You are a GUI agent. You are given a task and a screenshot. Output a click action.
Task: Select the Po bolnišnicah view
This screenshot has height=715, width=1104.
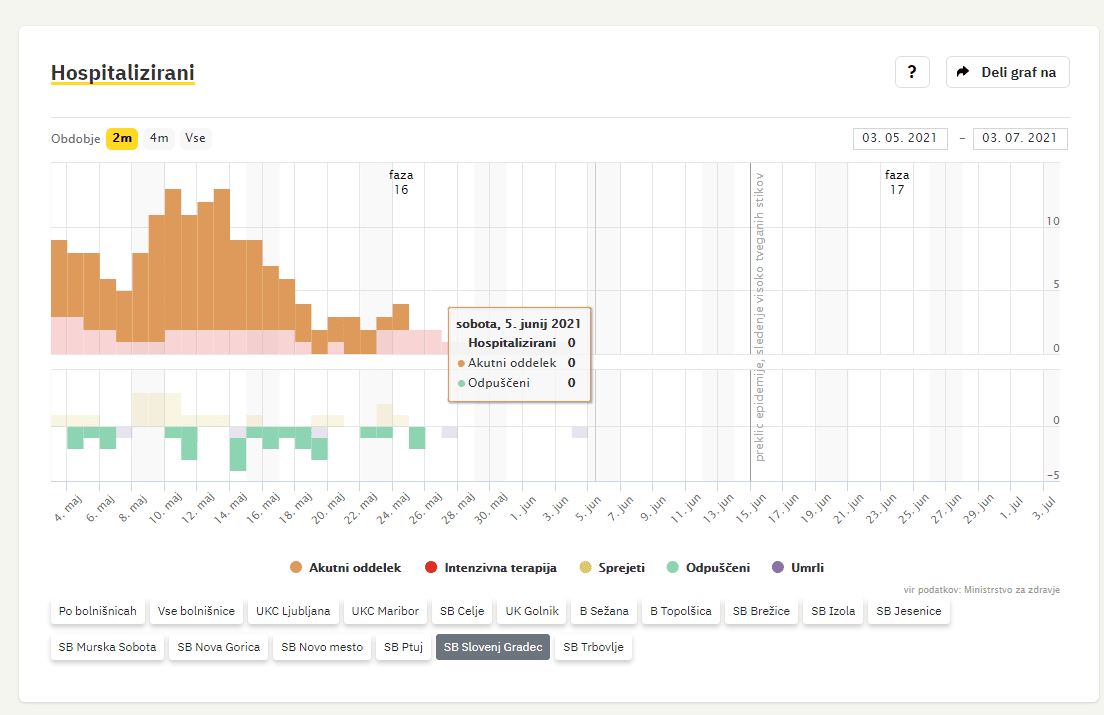pyautogui.click(x=98, y=611)
